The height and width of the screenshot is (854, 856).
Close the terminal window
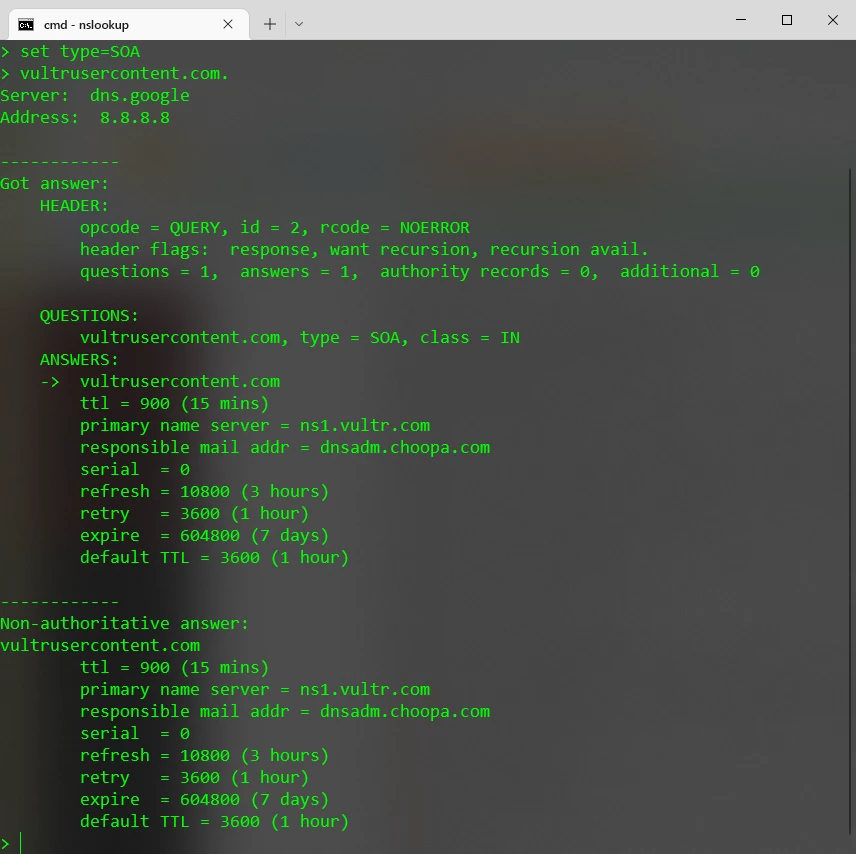(x=833, y=20)
